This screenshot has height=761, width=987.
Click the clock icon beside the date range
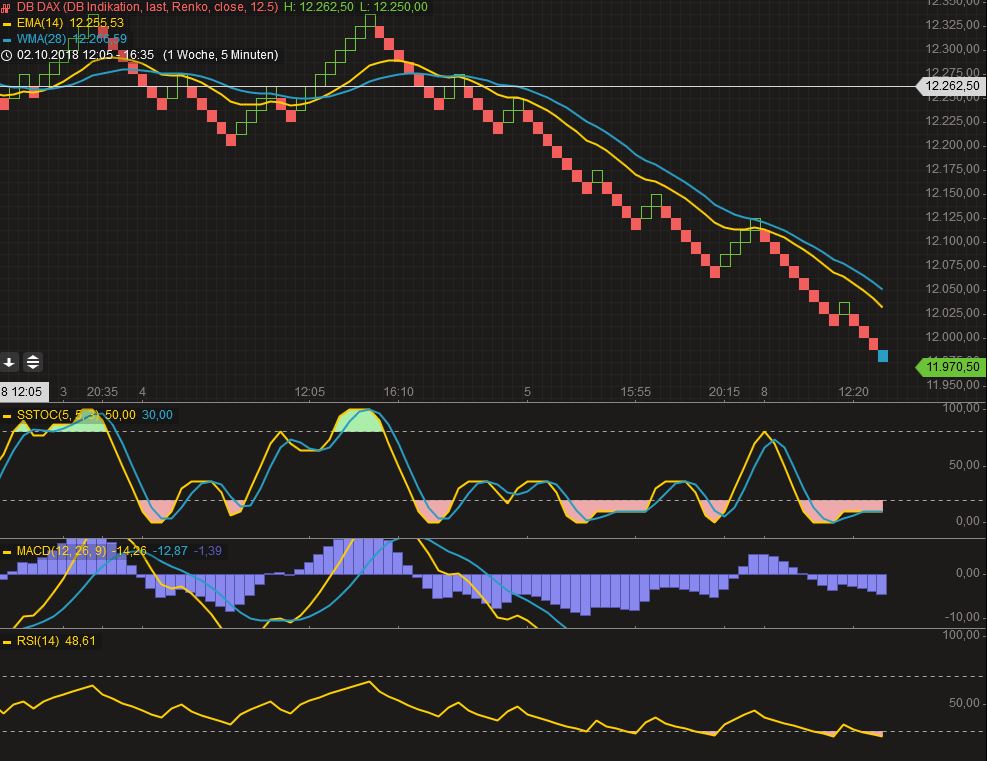(x=6, y=56)
